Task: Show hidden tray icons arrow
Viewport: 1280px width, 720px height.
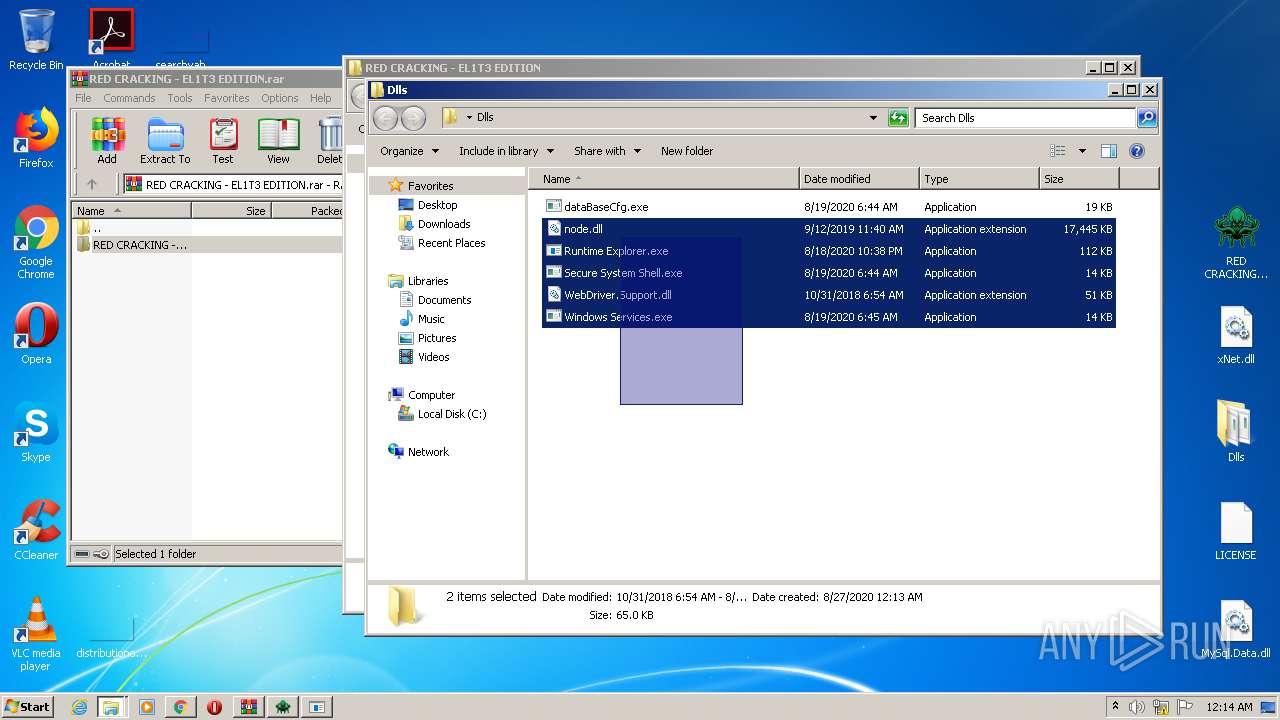Action: tap(1115, 707)
